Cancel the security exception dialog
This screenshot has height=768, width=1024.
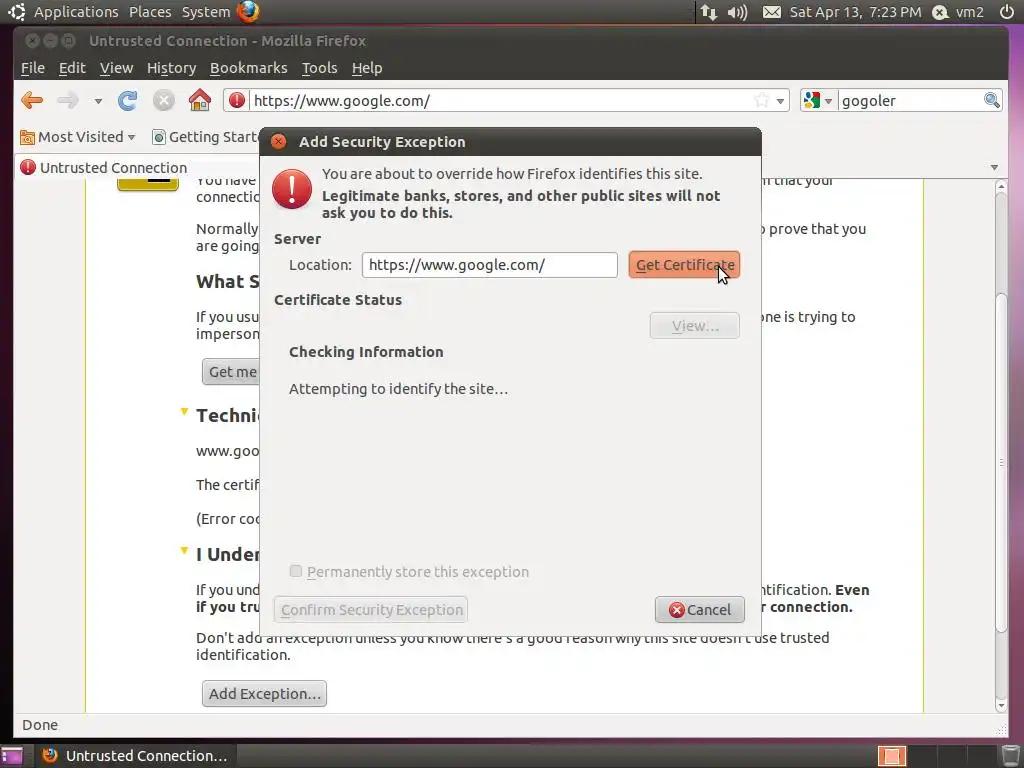700,610
